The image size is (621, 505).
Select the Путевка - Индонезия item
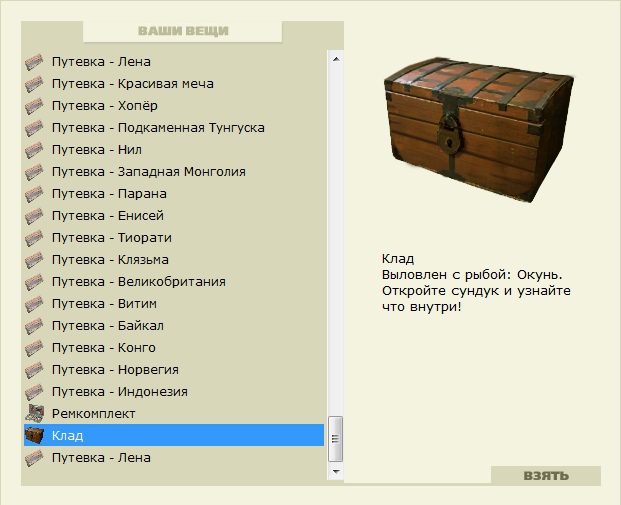174,392
